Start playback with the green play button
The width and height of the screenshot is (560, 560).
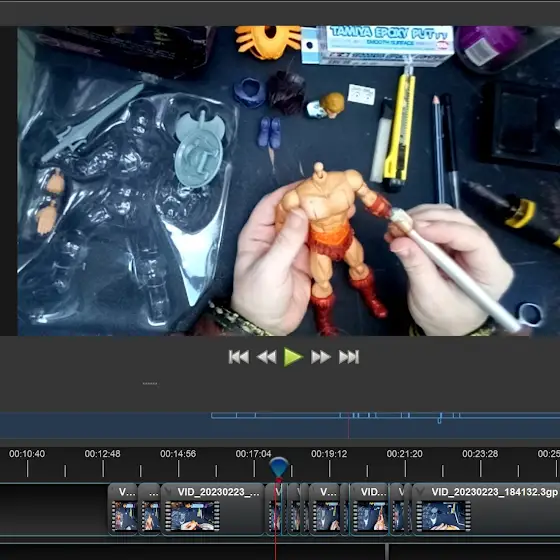(293, 357)
